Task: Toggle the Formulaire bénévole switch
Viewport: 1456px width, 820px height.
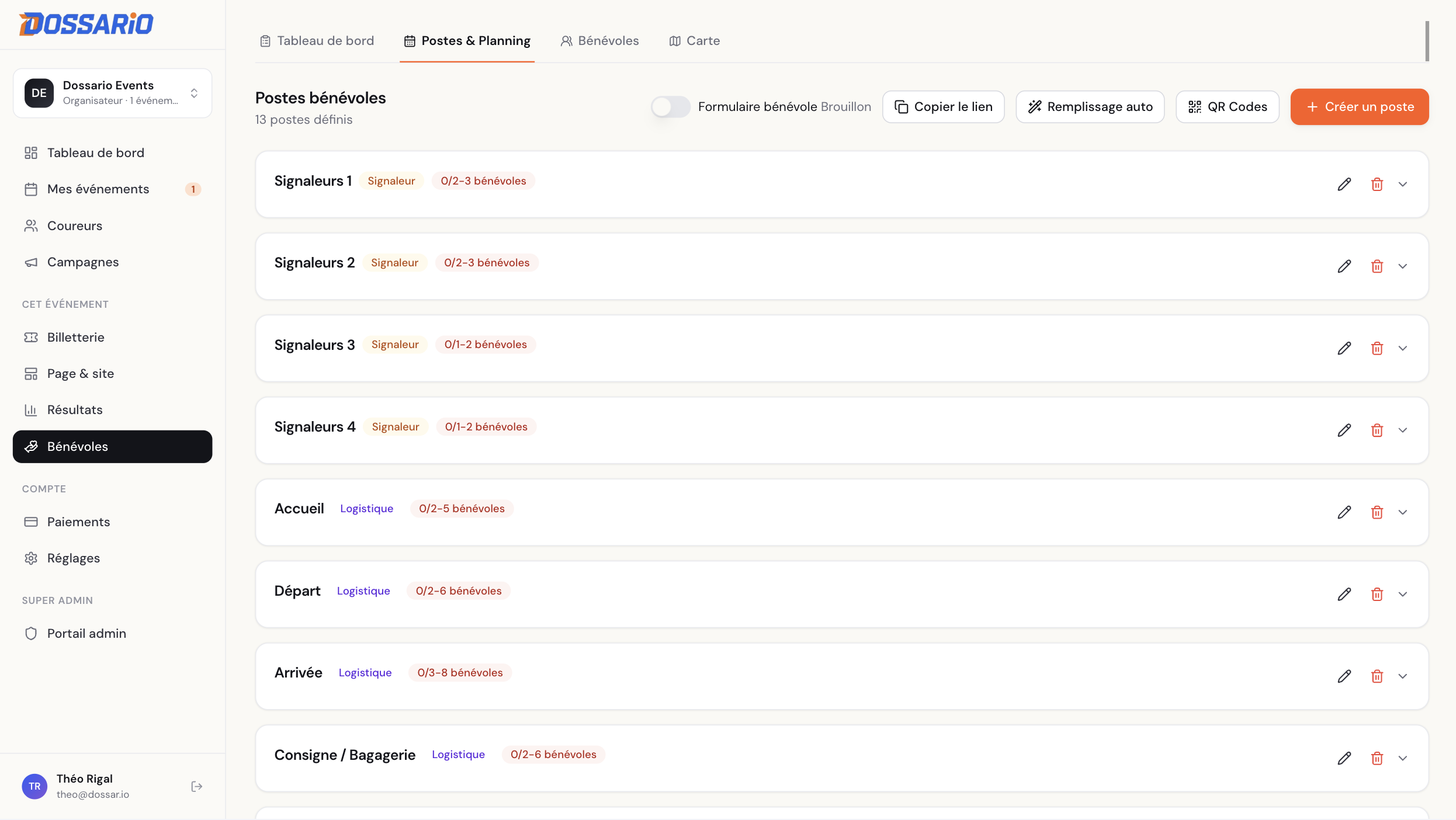Action: point(671,107)
